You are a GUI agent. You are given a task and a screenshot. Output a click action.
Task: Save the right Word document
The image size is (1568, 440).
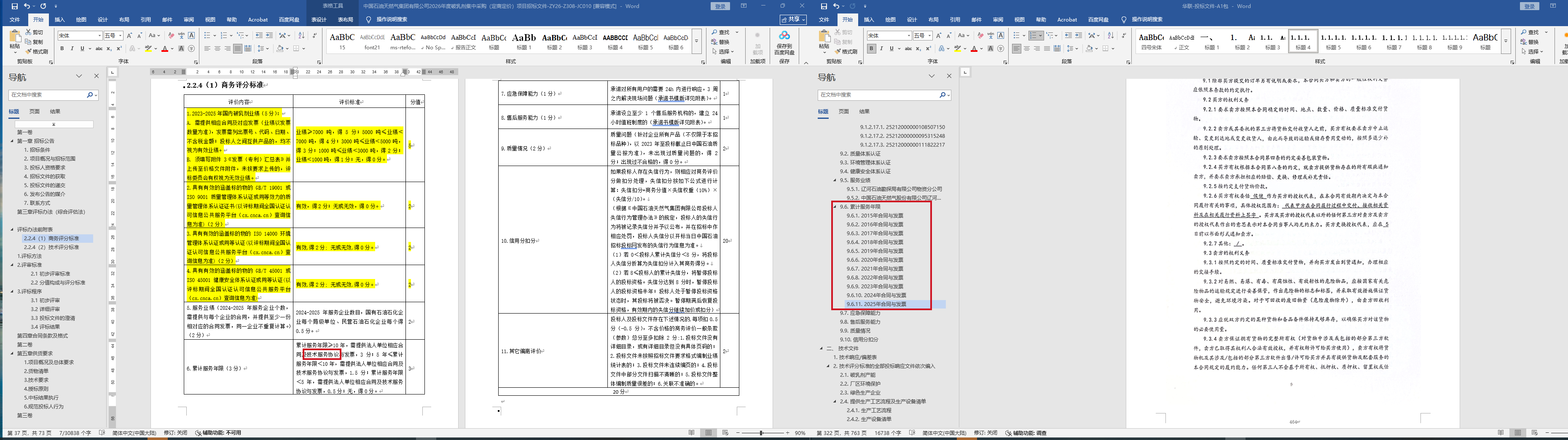point(824,6)
